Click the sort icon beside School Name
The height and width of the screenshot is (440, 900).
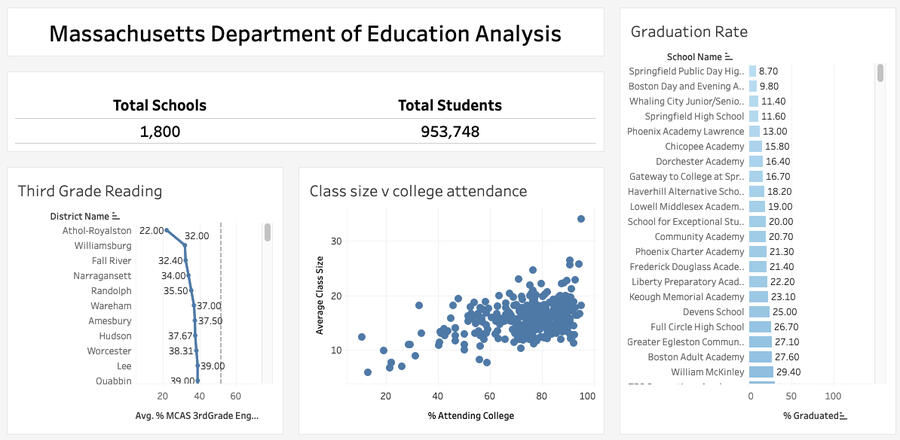tap(729, 58)
